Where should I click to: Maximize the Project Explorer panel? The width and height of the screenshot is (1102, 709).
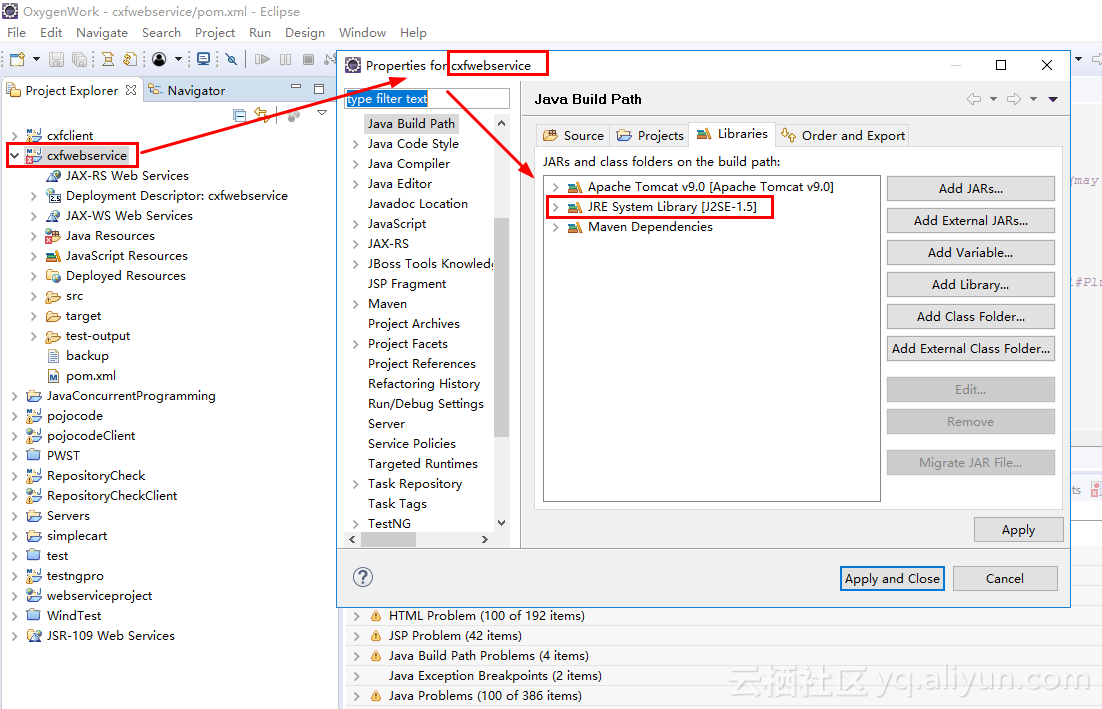(x=319, y=89)
